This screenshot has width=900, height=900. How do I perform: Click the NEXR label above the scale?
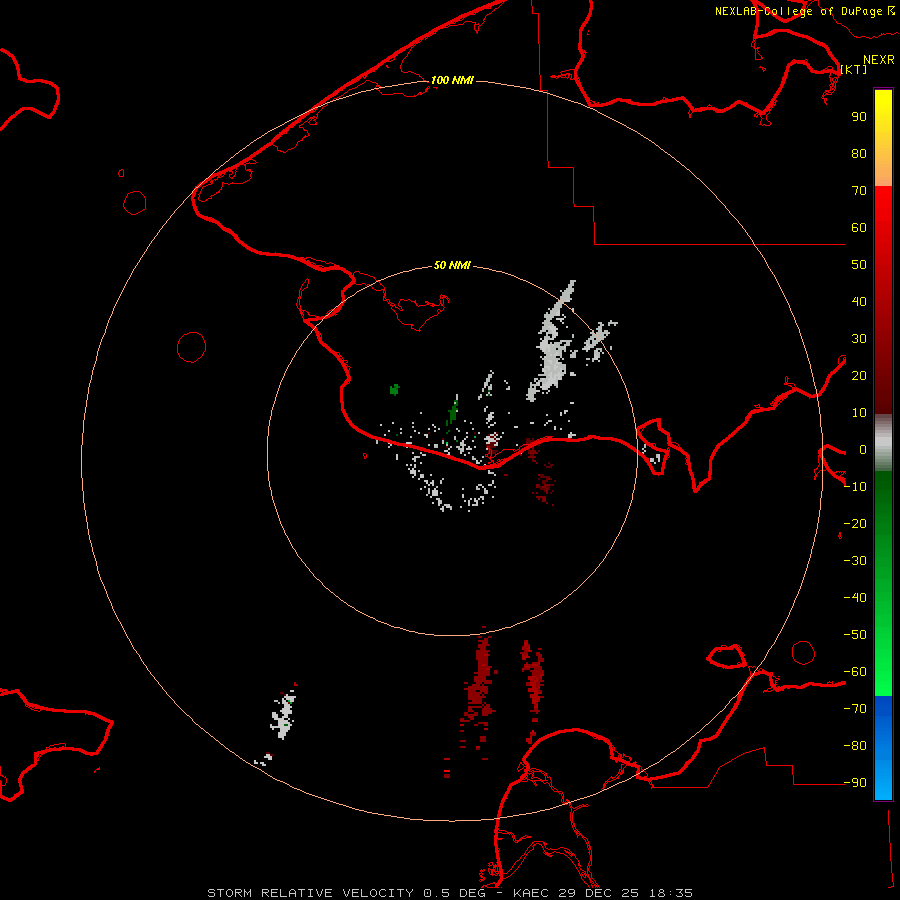pos(878,60)
